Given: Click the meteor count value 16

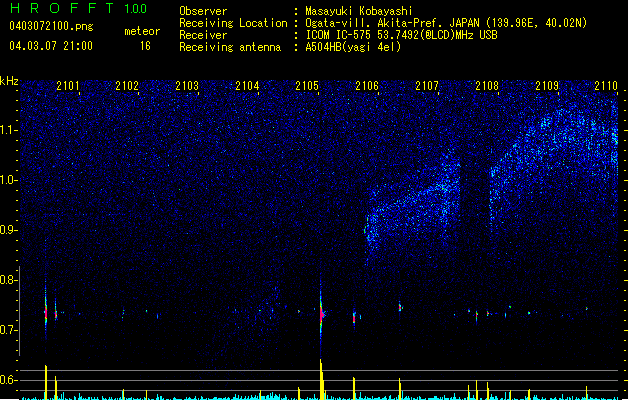Looking at the screenshot, I should (145, 46).
